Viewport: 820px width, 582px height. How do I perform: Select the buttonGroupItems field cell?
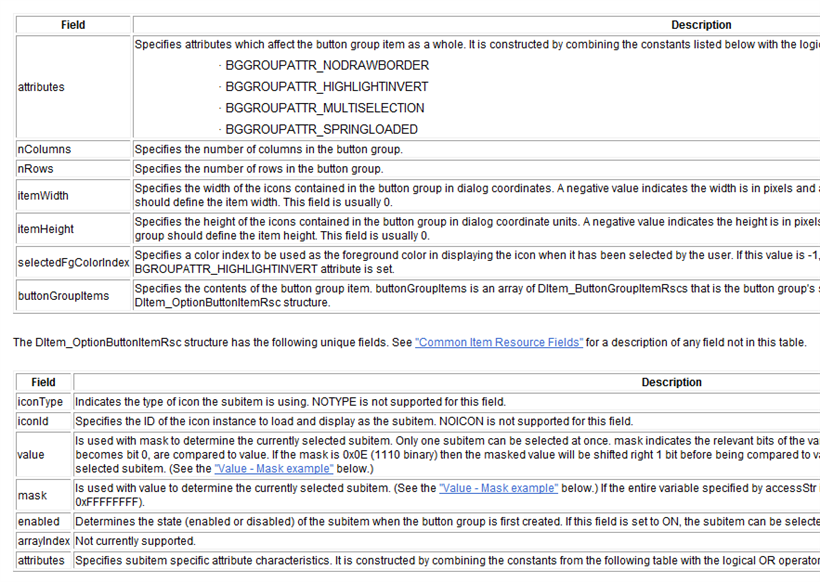[x=73, y=296]
